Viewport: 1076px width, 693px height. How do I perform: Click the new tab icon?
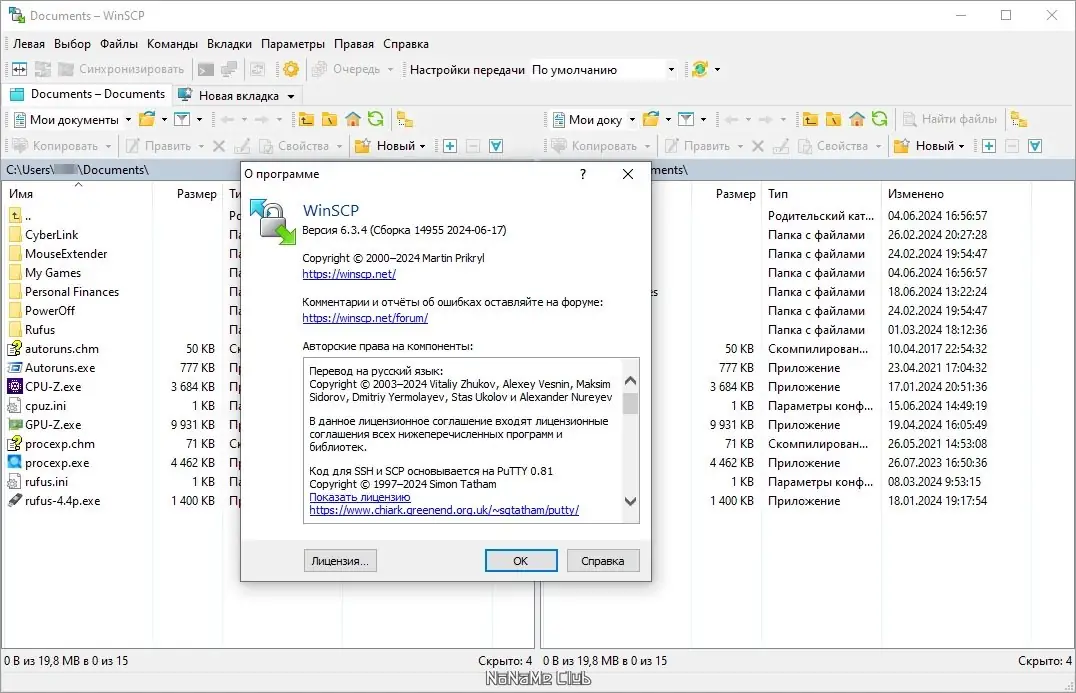[x=186, y=95]
